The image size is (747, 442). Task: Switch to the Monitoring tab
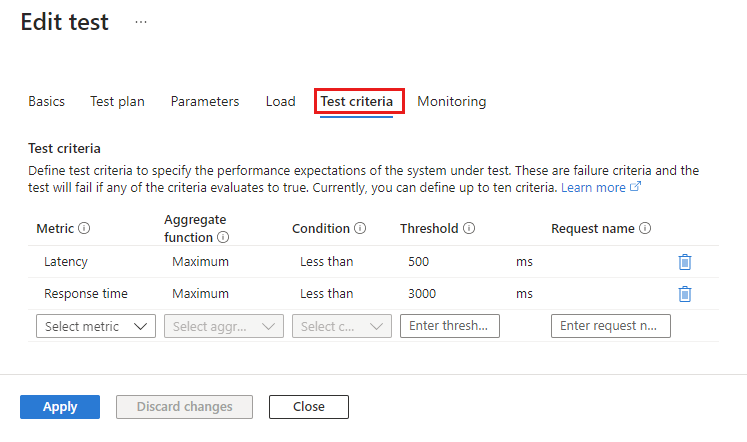click(x=452, y=101)
